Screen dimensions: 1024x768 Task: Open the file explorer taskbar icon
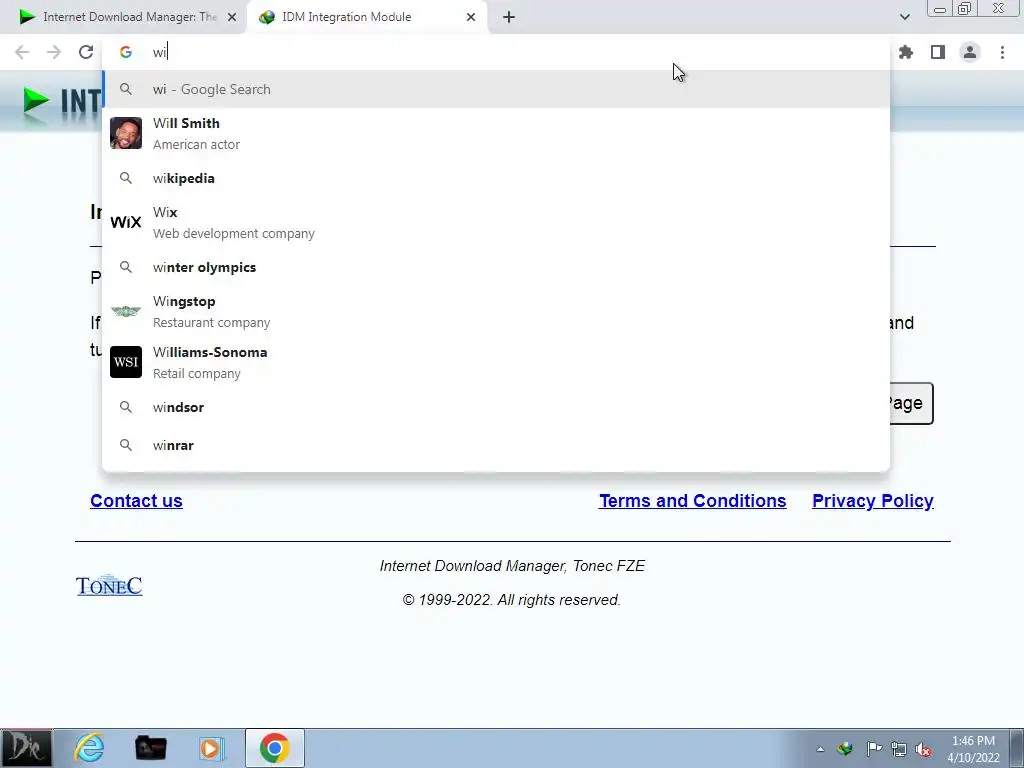coord(150,748)
